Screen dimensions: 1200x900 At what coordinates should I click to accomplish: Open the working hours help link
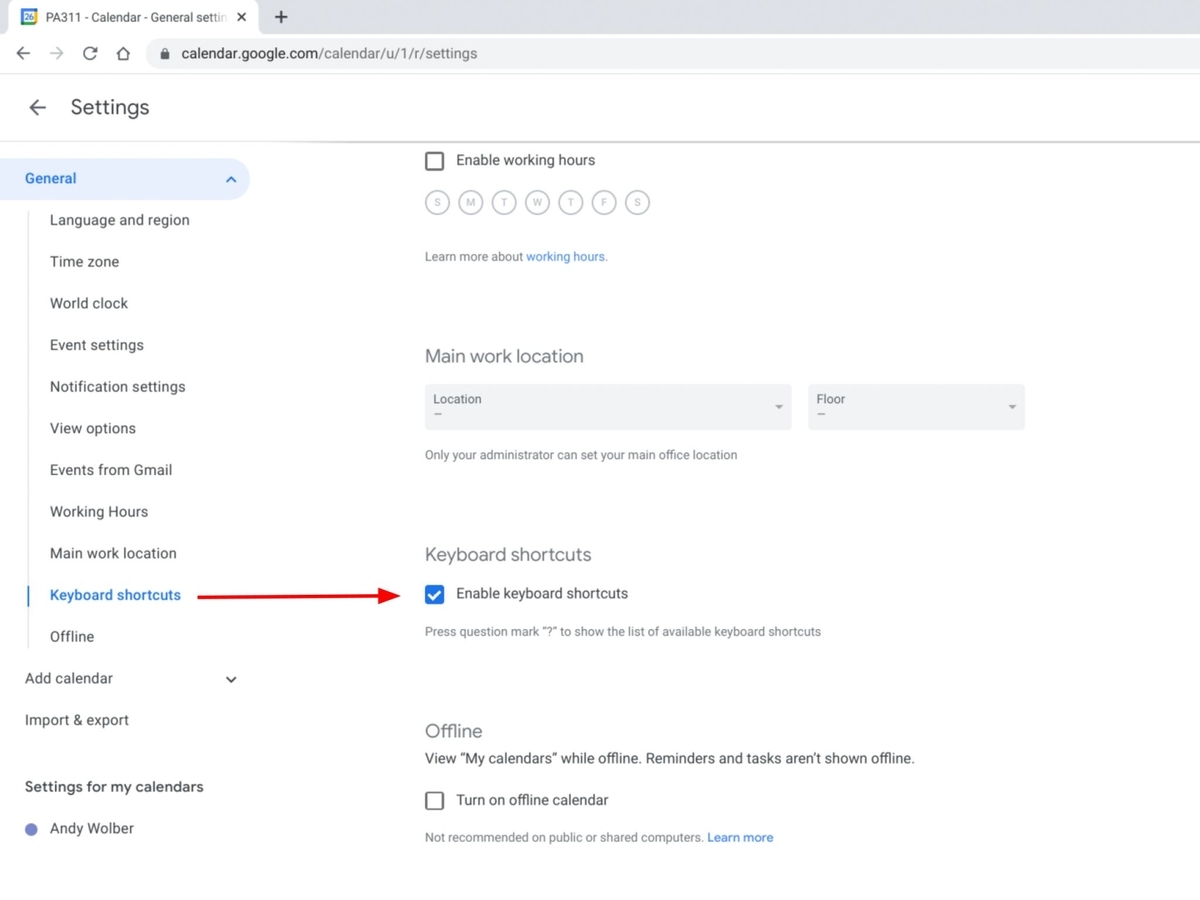coord(565,256)
